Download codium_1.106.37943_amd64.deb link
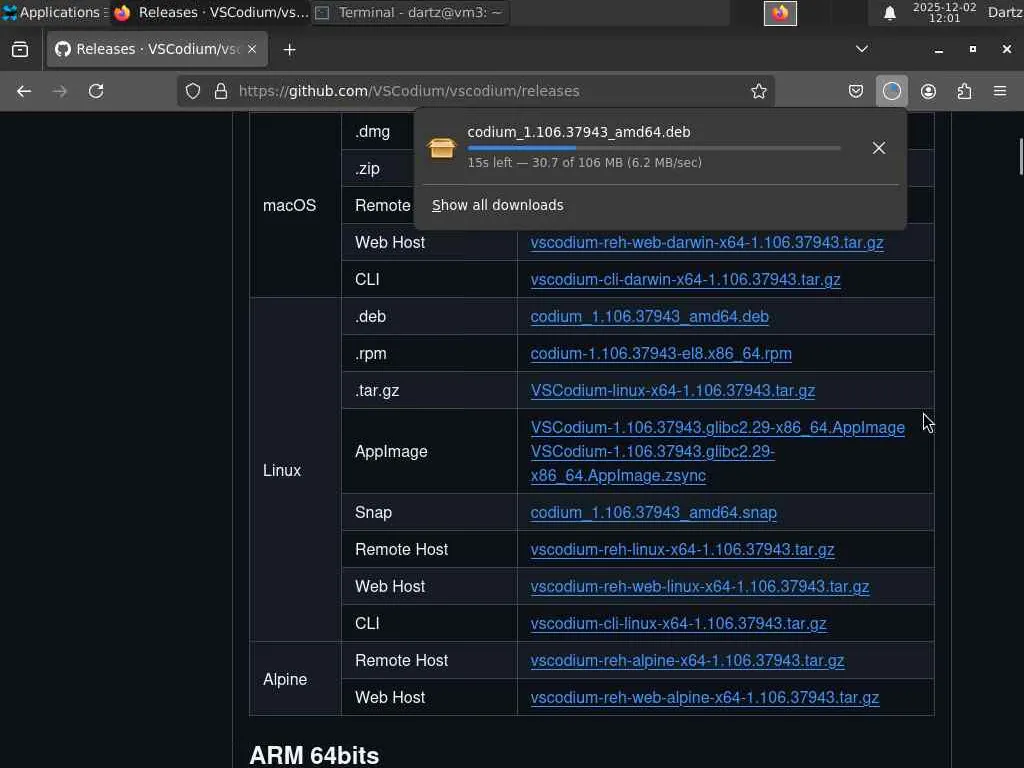Image resolution: width=1024 pixels, height=768 pixels. [x=649, y=317]
